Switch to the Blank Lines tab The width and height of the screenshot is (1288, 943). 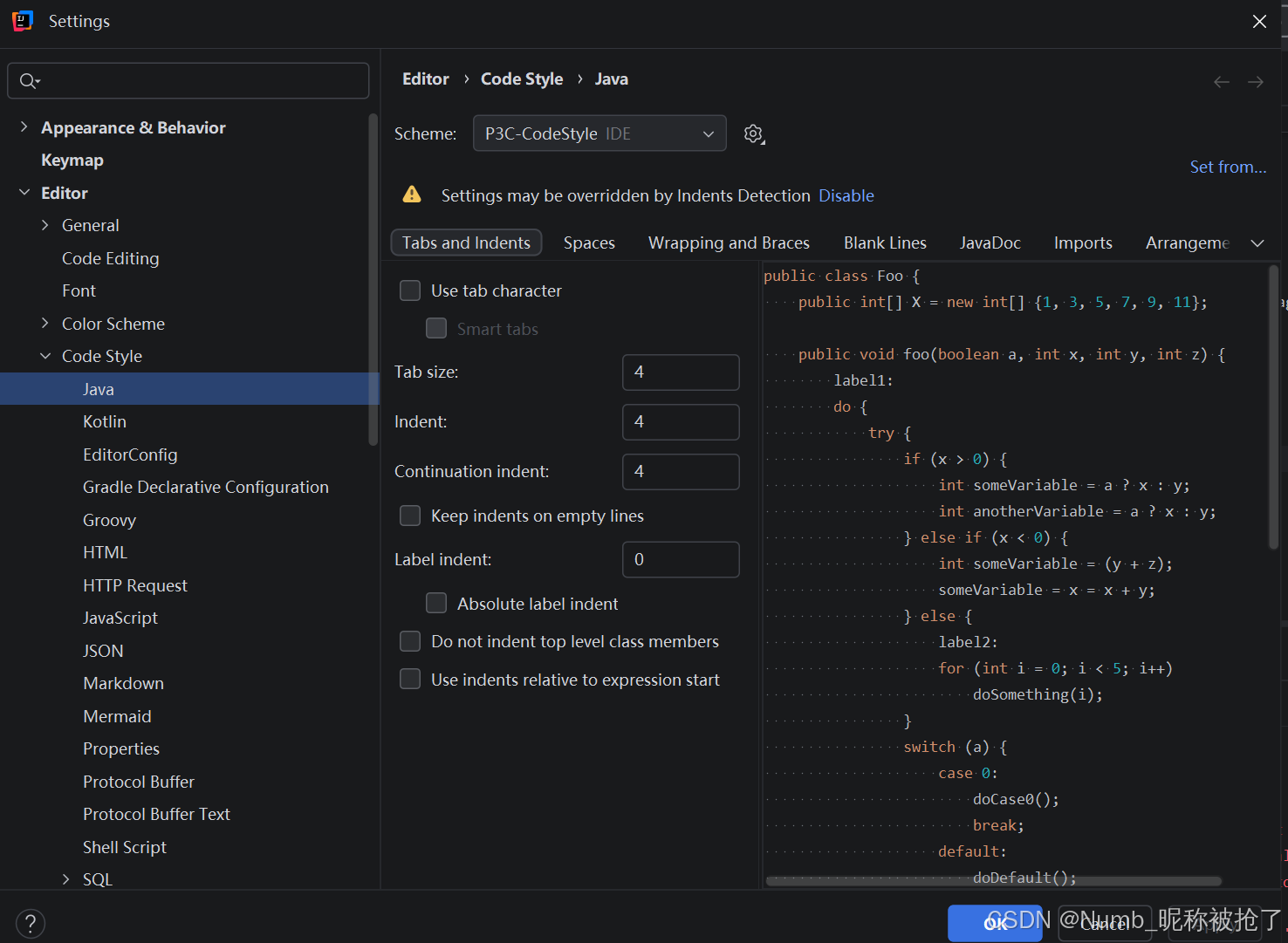[885, 243]
